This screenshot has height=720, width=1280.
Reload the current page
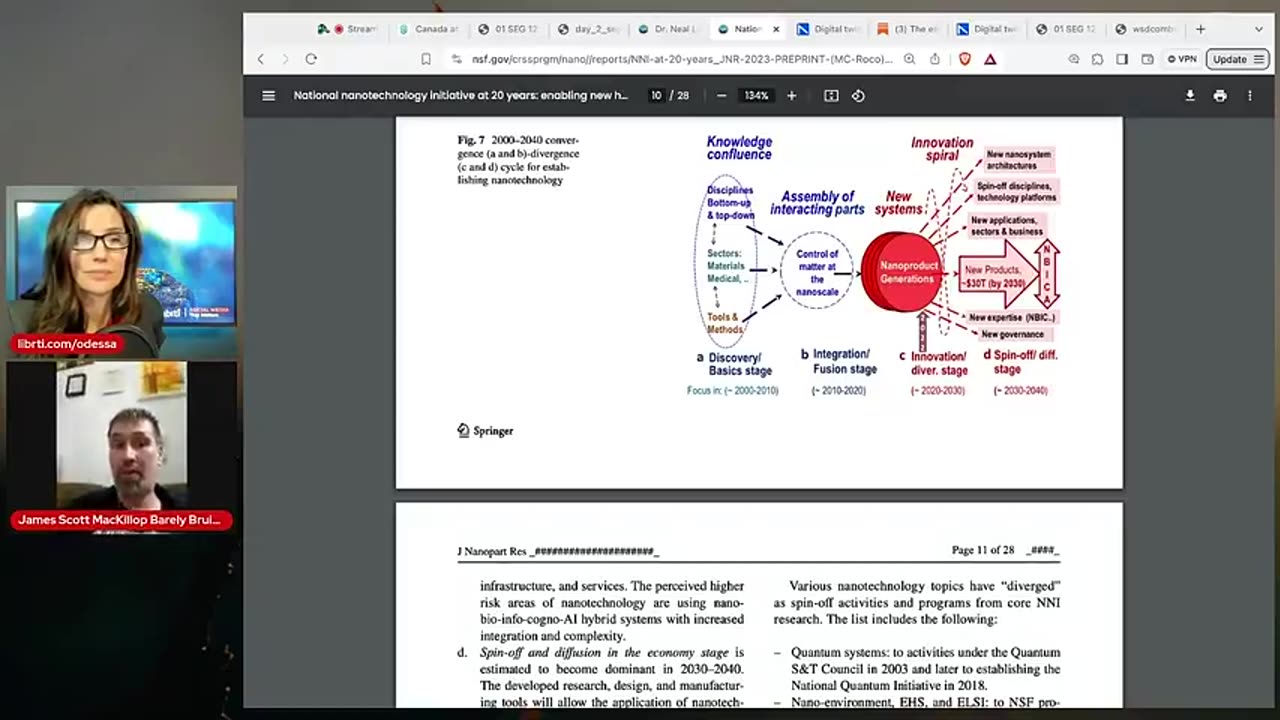click(311, 59)
